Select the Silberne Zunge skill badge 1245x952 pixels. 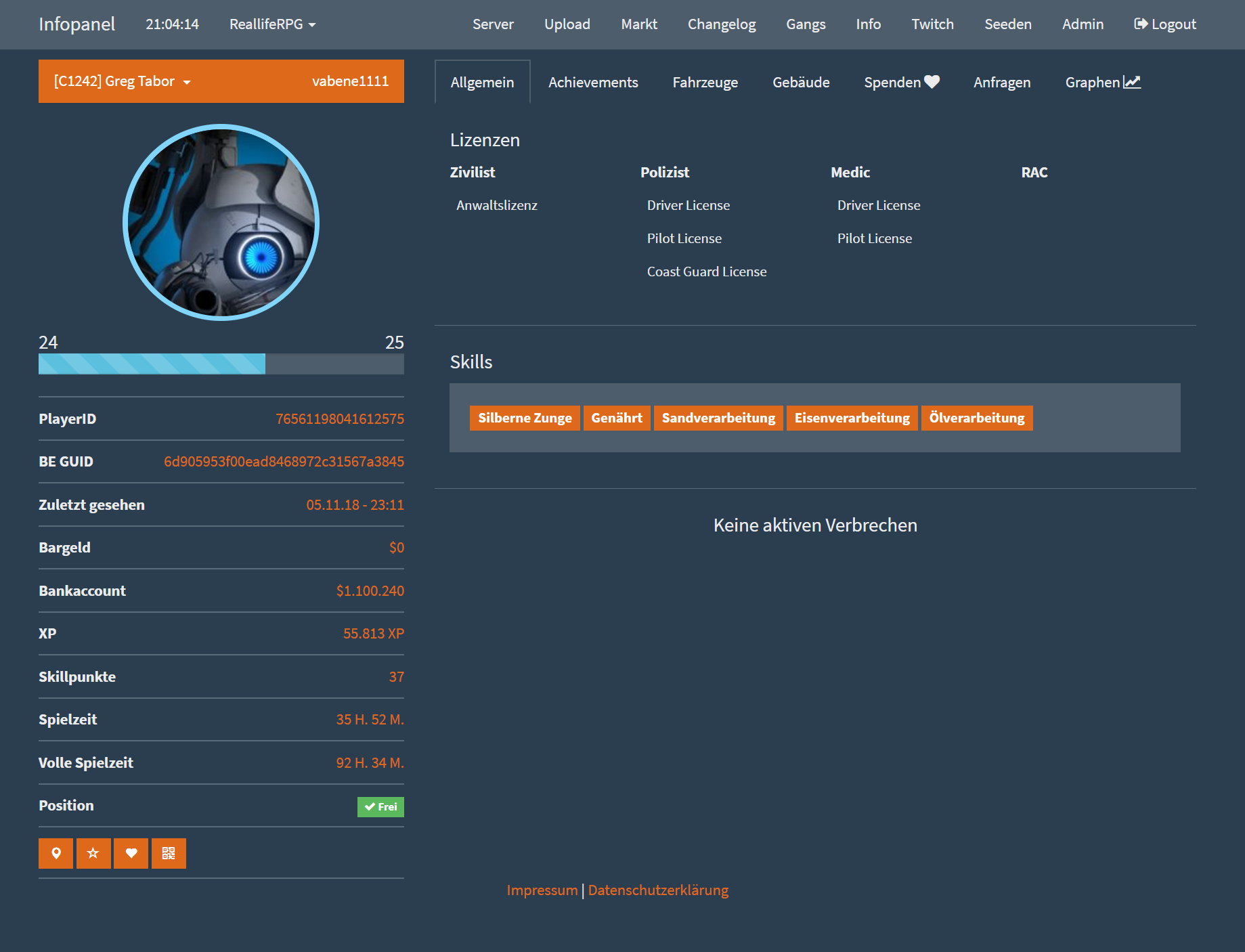(525, 418)
